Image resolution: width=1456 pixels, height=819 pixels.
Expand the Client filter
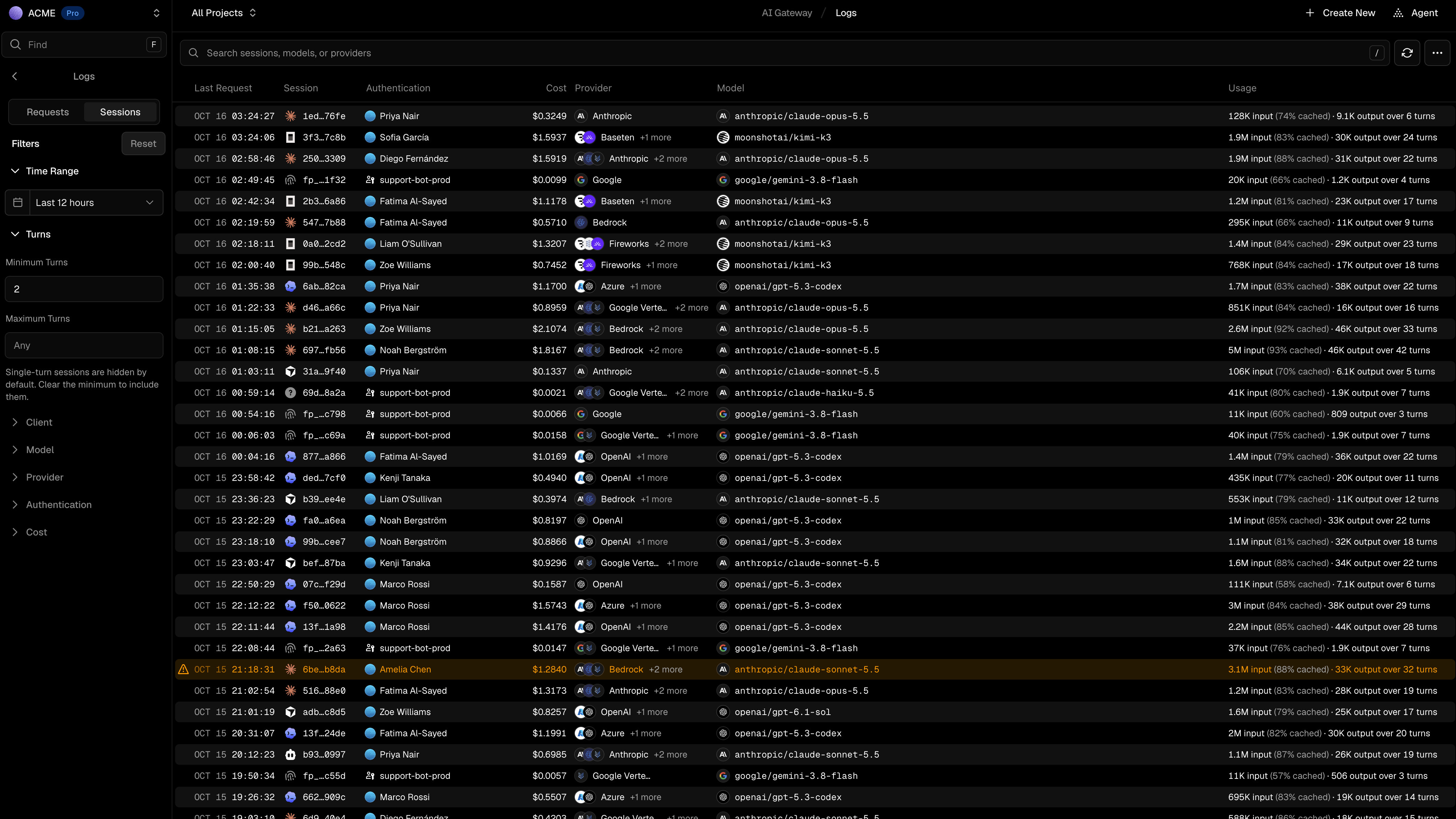[32, 423]
